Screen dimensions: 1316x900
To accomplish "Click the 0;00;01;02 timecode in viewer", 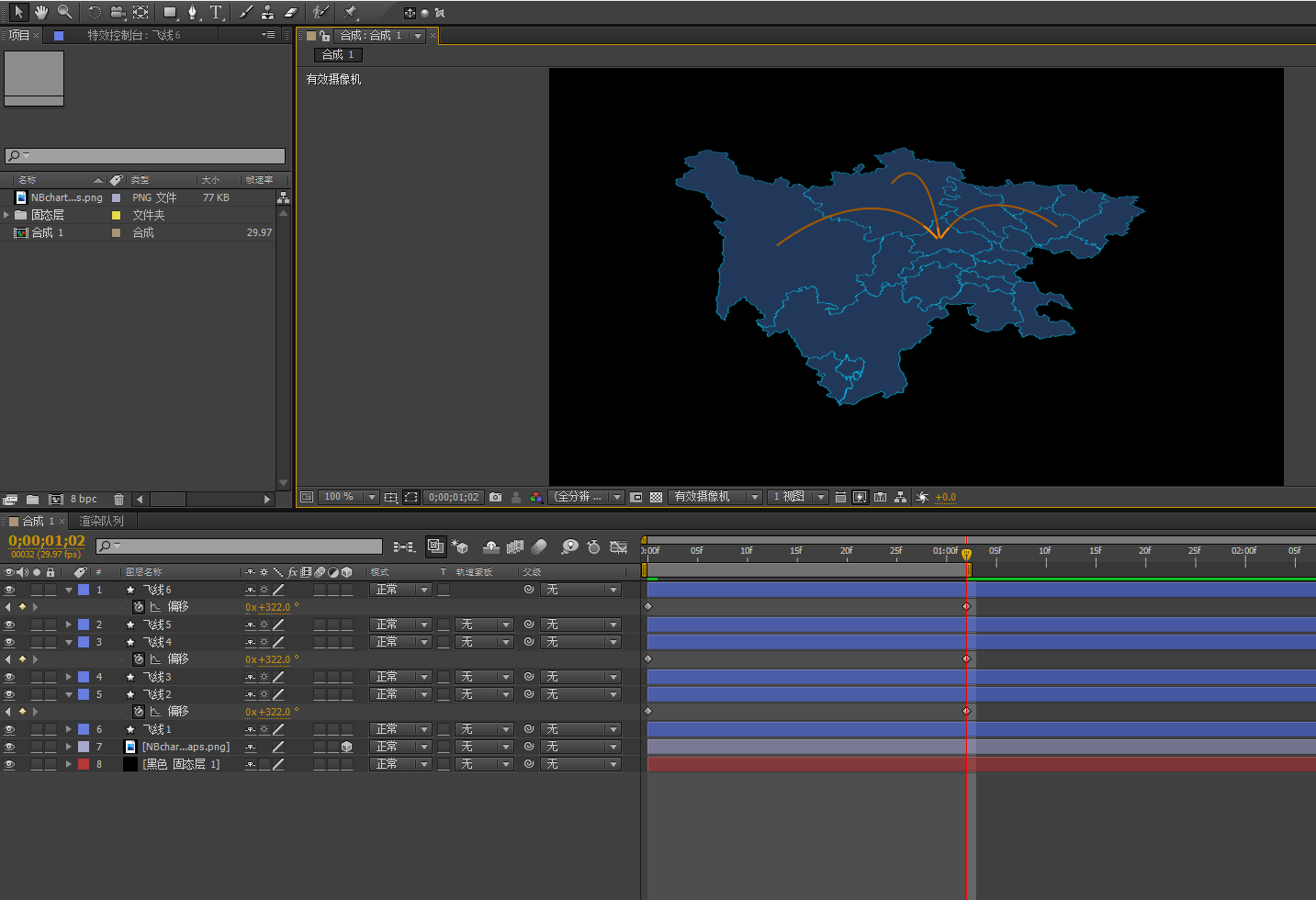I will (453, 497).
